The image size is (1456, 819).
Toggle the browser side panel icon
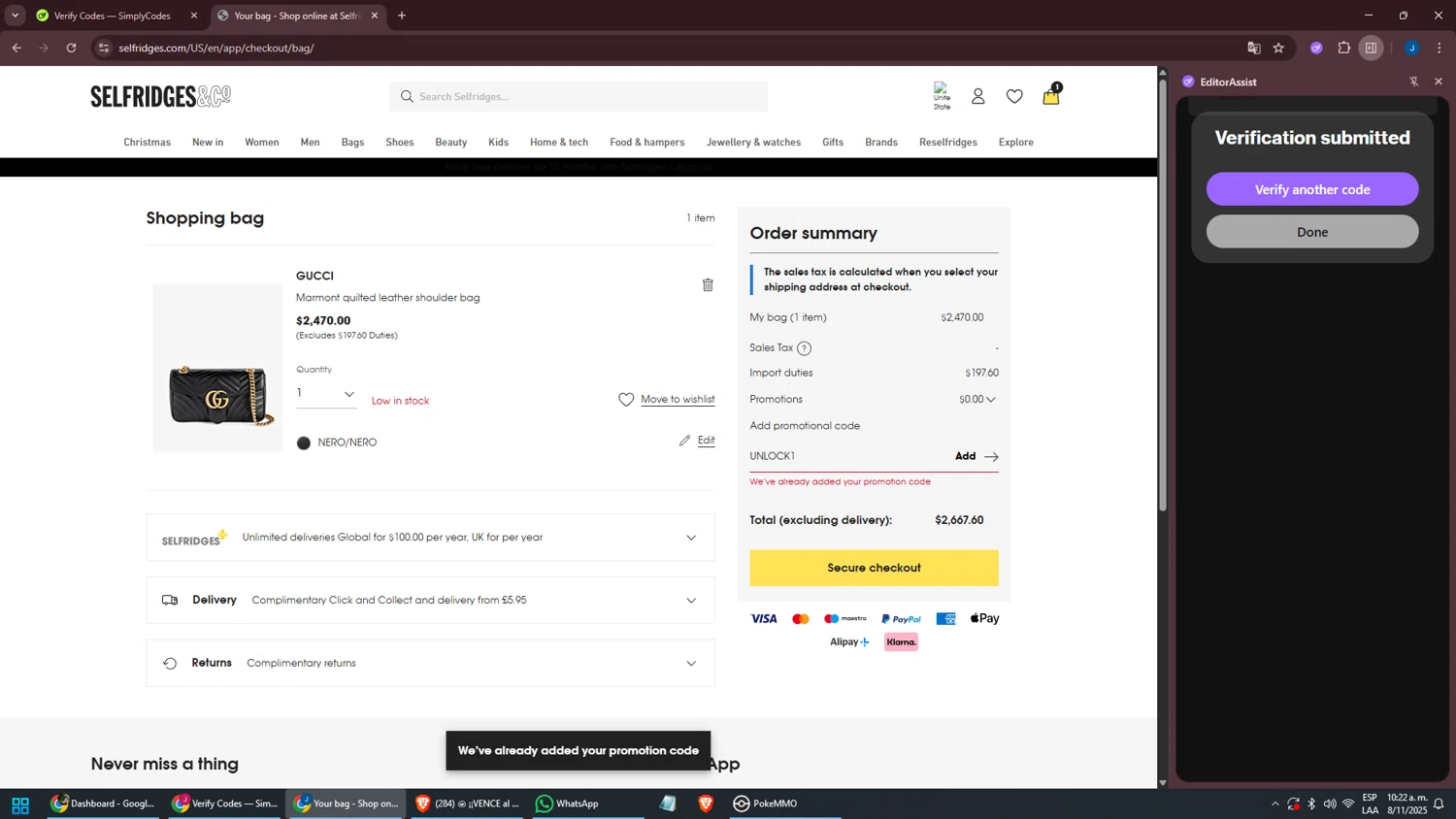click(1371, 48)
